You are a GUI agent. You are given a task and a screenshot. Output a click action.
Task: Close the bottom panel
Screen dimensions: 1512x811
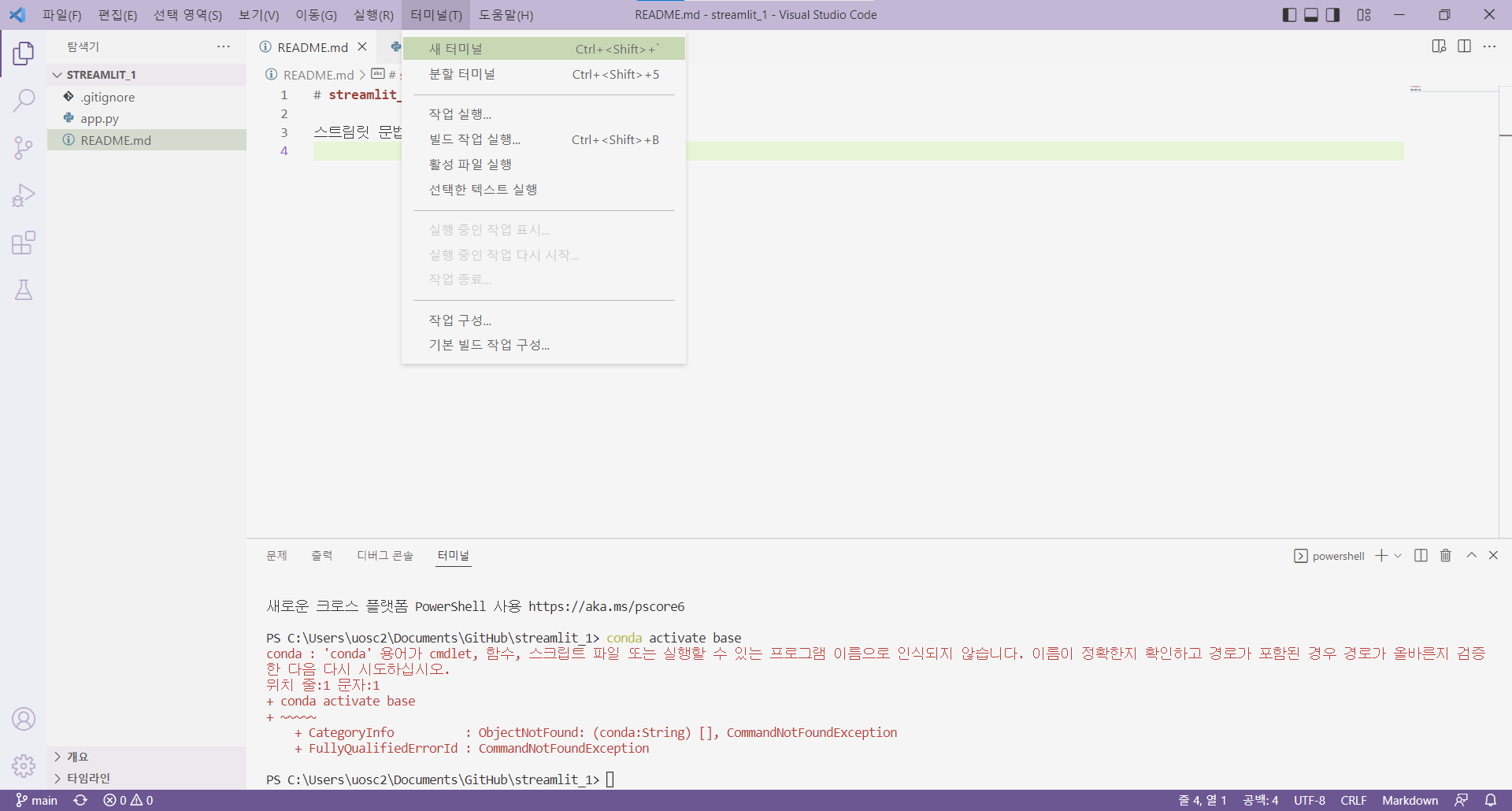click(x=1493, y=556)
